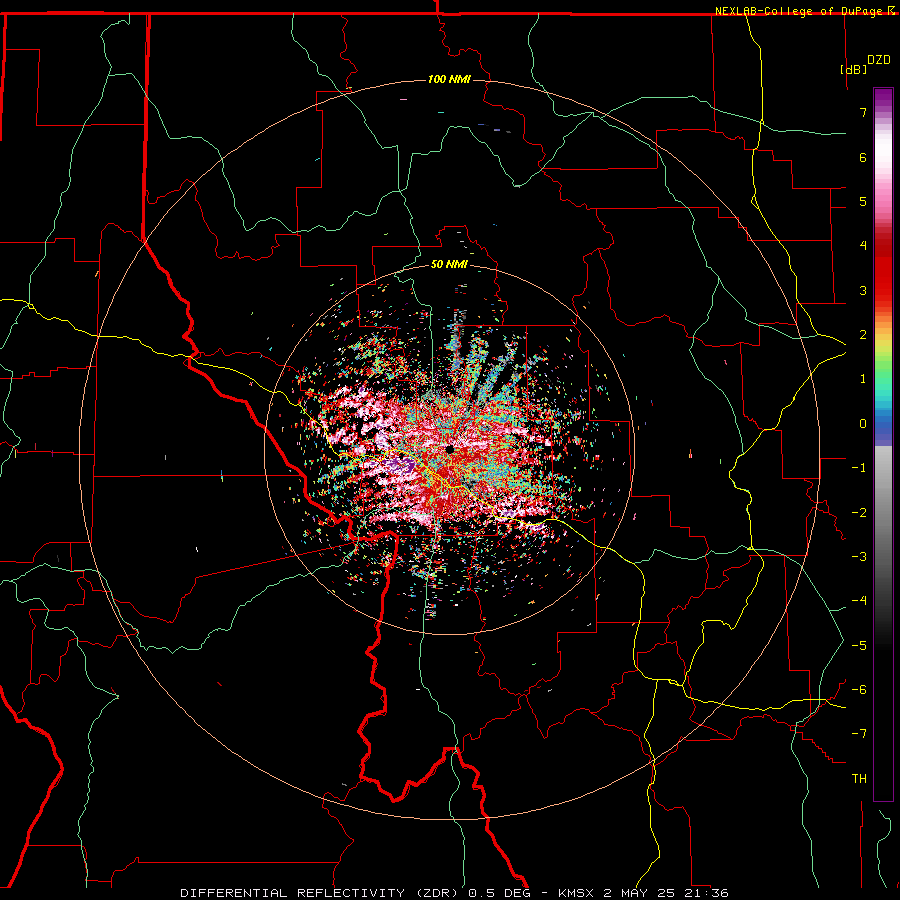Screen dimensions: 900x900
Task: Click the 0.5 DEG elevation label in caption
Action: [499, 893]
